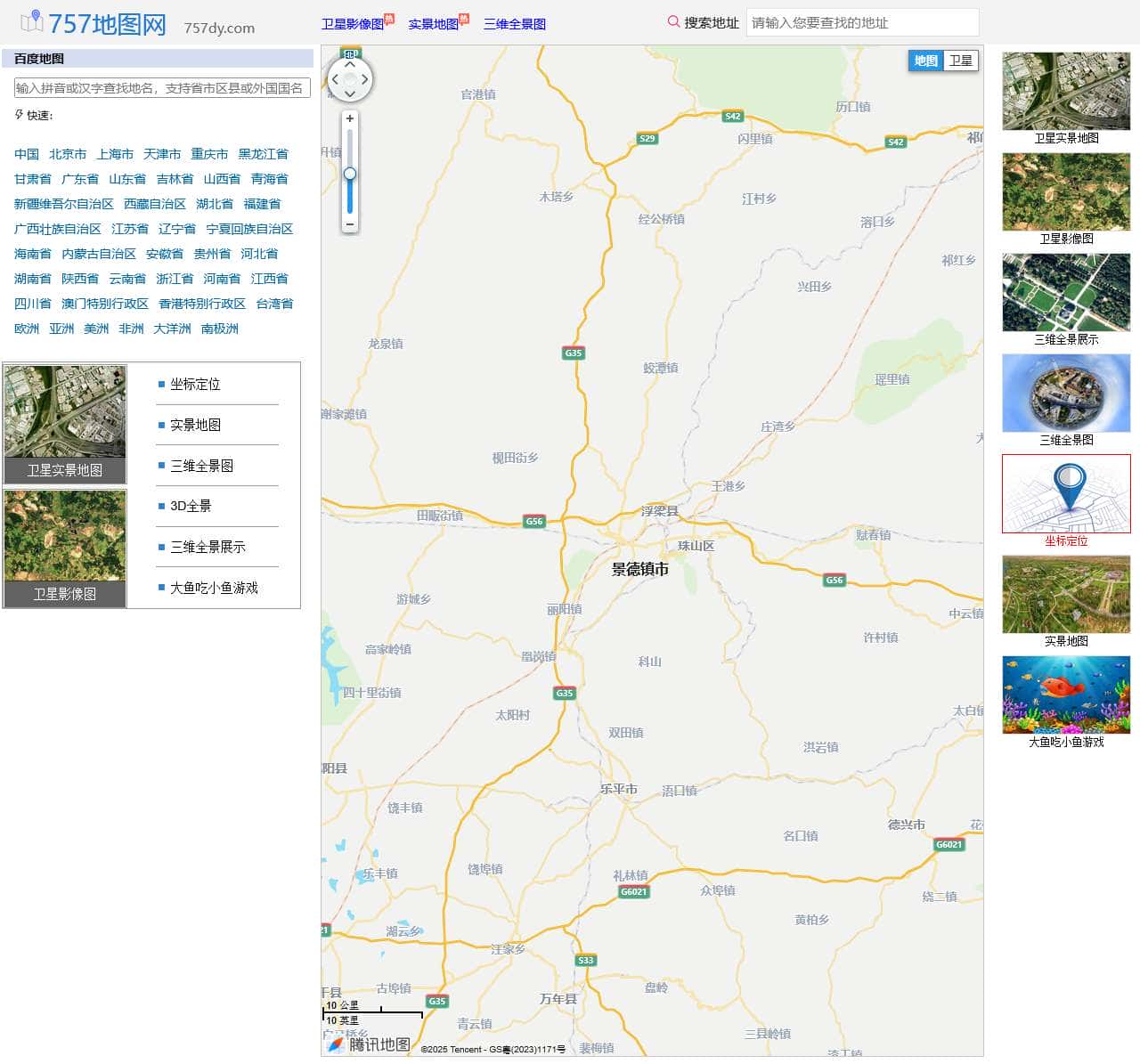Select 实景地图 in top navigation
Viewport: 1140px width, 1064px height.
pyautogui.click(x=433, y=24)
